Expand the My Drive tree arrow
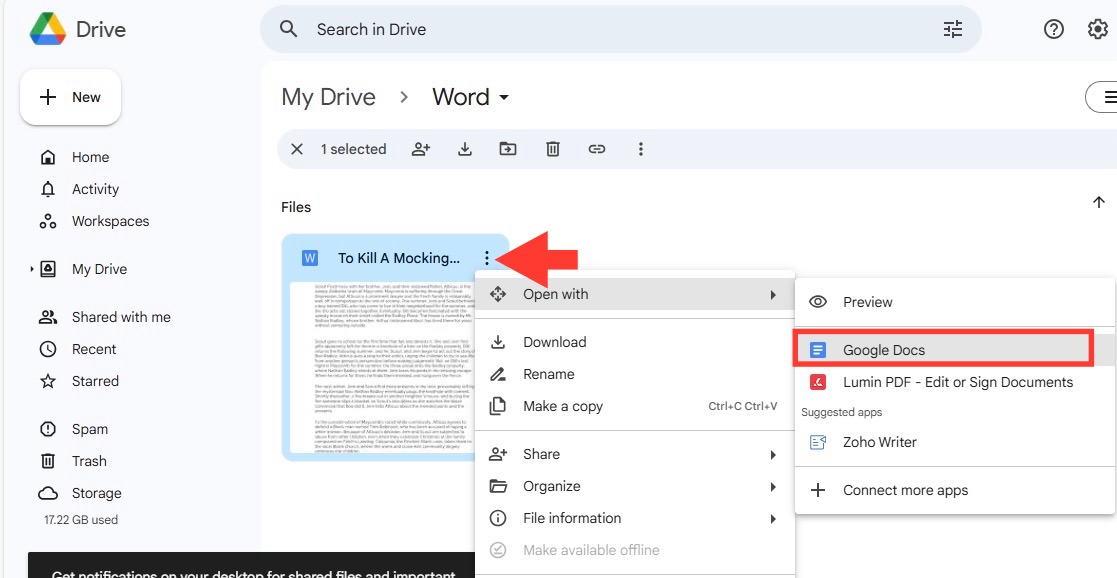The height and width of the screenshot is (578, 1117). tap(31, 269)
